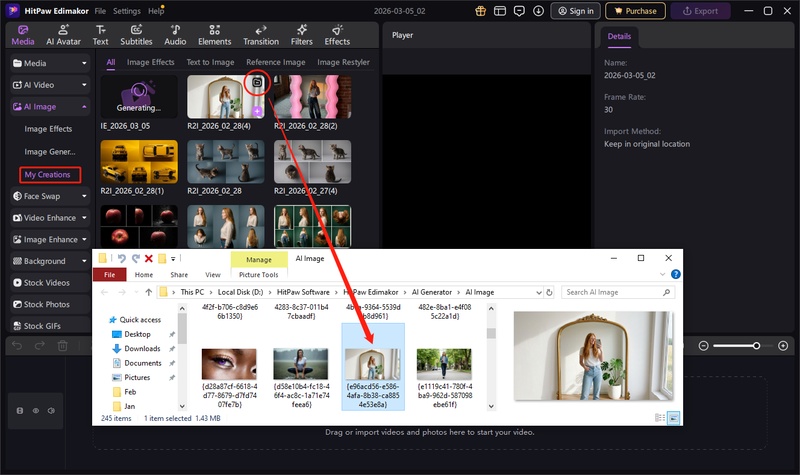Expand the Face Swap sidebar section
Viewport: 800px width, 475px height.
click(x=85, y=196)
